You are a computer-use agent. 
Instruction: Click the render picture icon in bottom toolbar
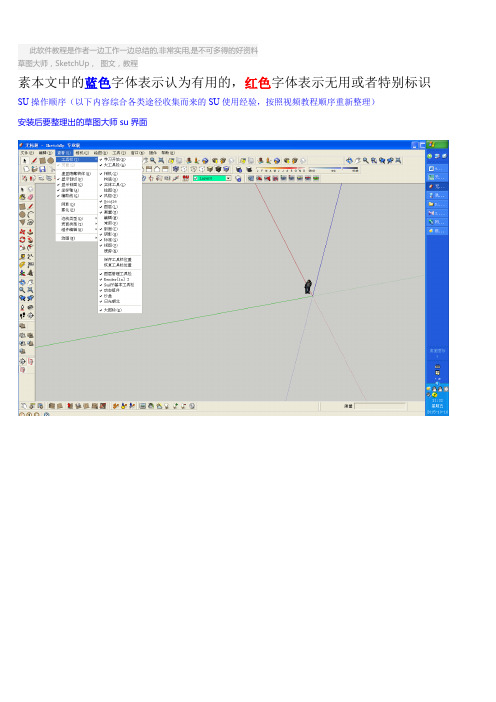(142, 406)
